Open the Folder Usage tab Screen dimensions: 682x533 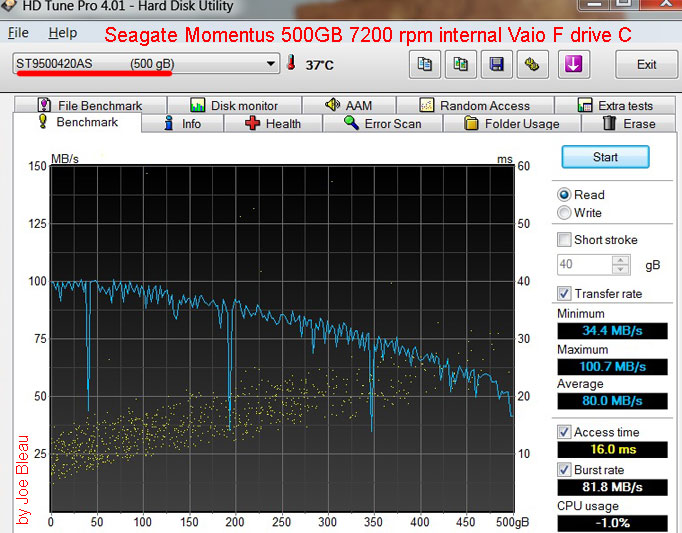pos(512,124)
